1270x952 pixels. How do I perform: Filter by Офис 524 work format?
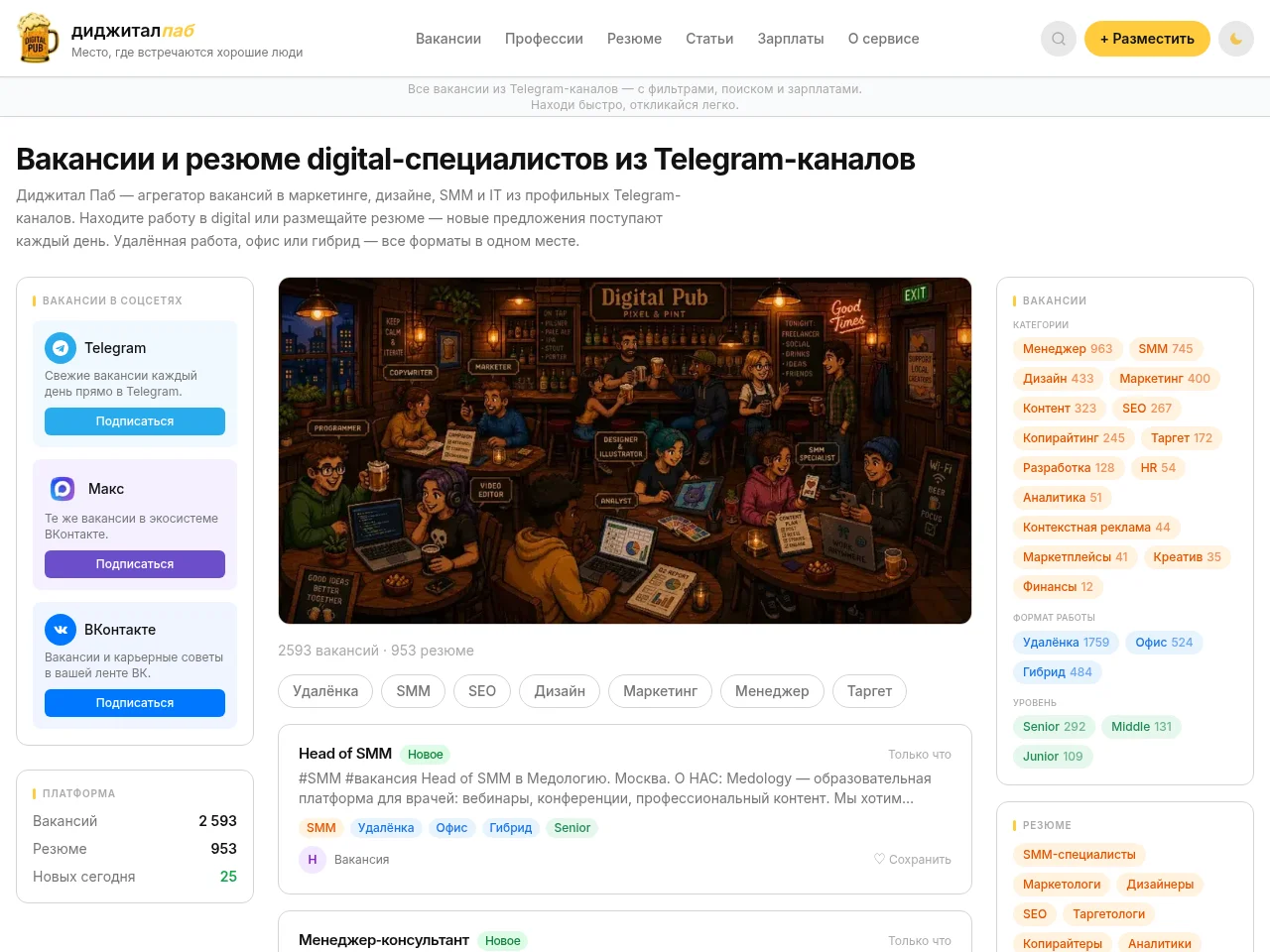(1164, 643)
